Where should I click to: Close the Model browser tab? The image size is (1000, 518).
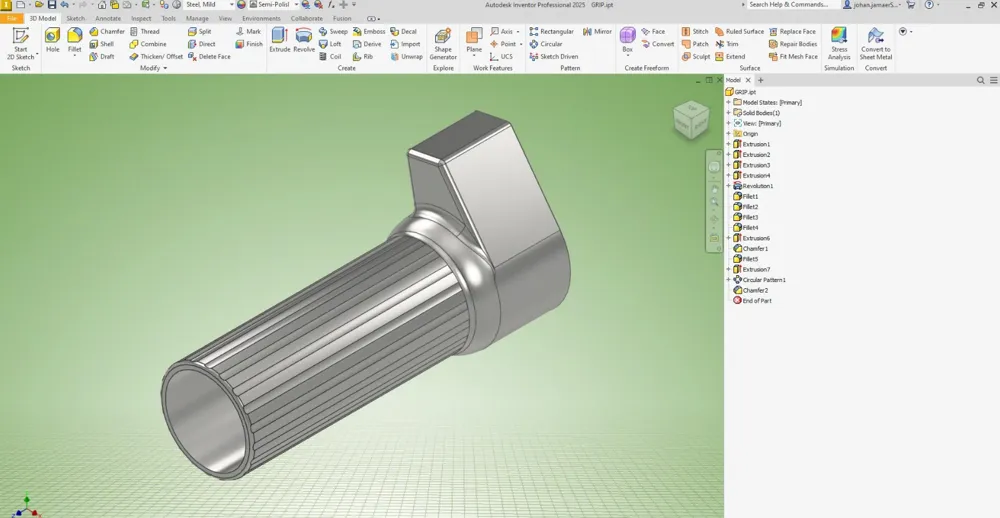748,80
